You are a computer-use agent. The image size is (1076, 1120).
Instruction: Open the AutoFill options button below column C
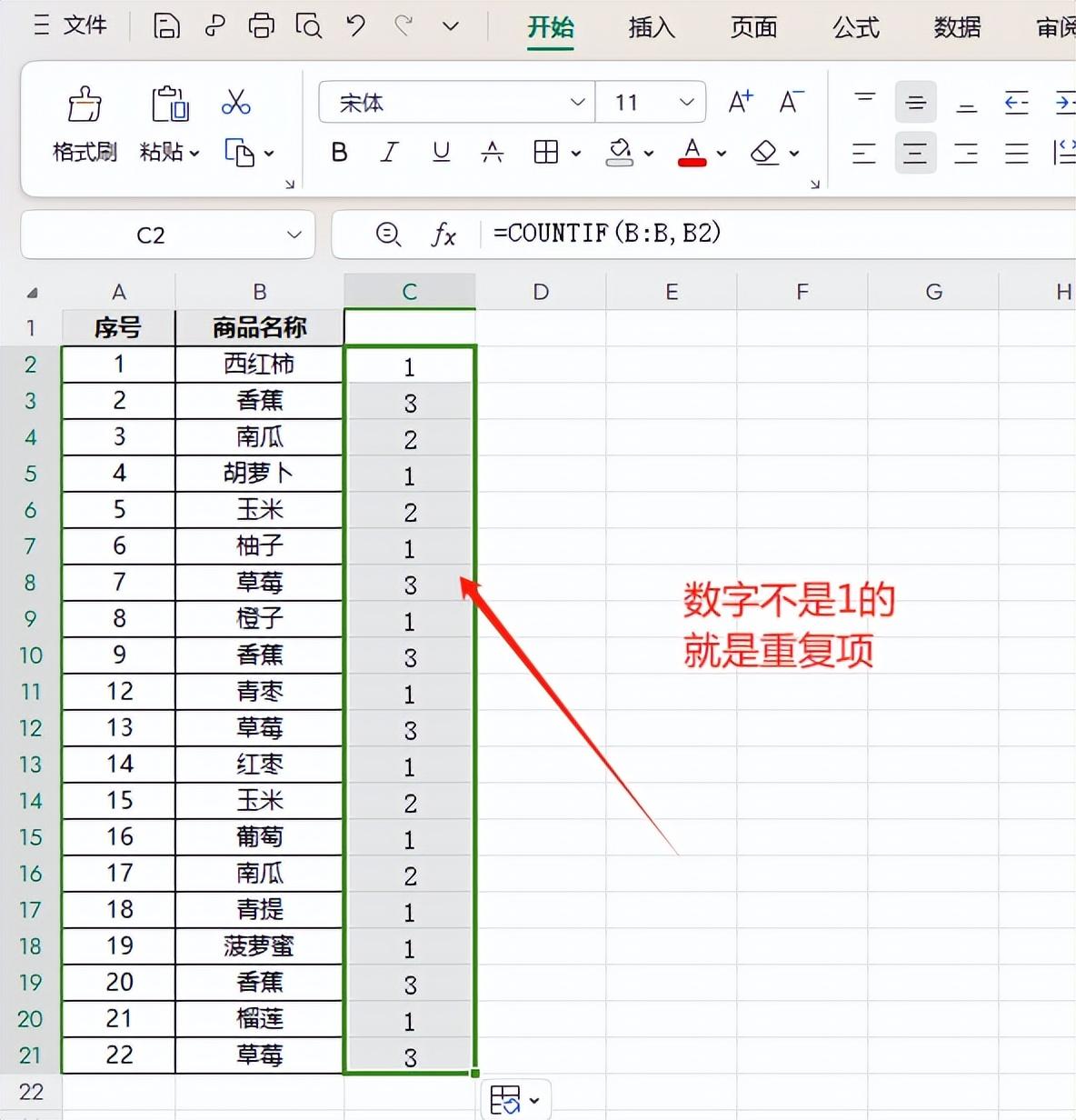click(x=514, y=1100)
